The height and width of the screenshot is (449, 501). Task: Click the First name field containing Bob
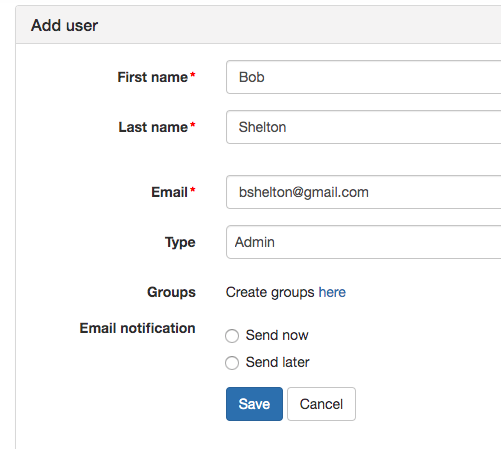(364, 77)
